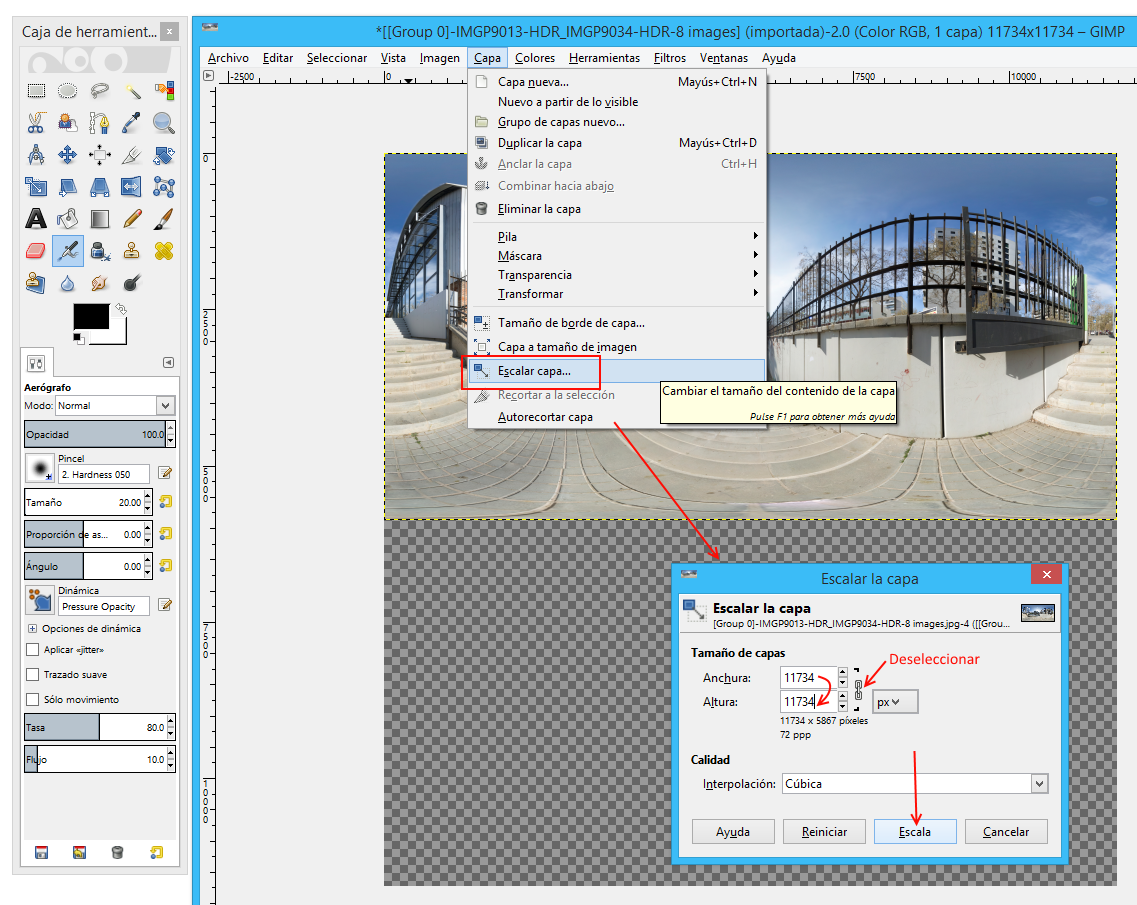The width and height of the screenshot is (1137, 905).
Task: Enable the Aplicar jitter checkbox
Action: coord(33,650)
